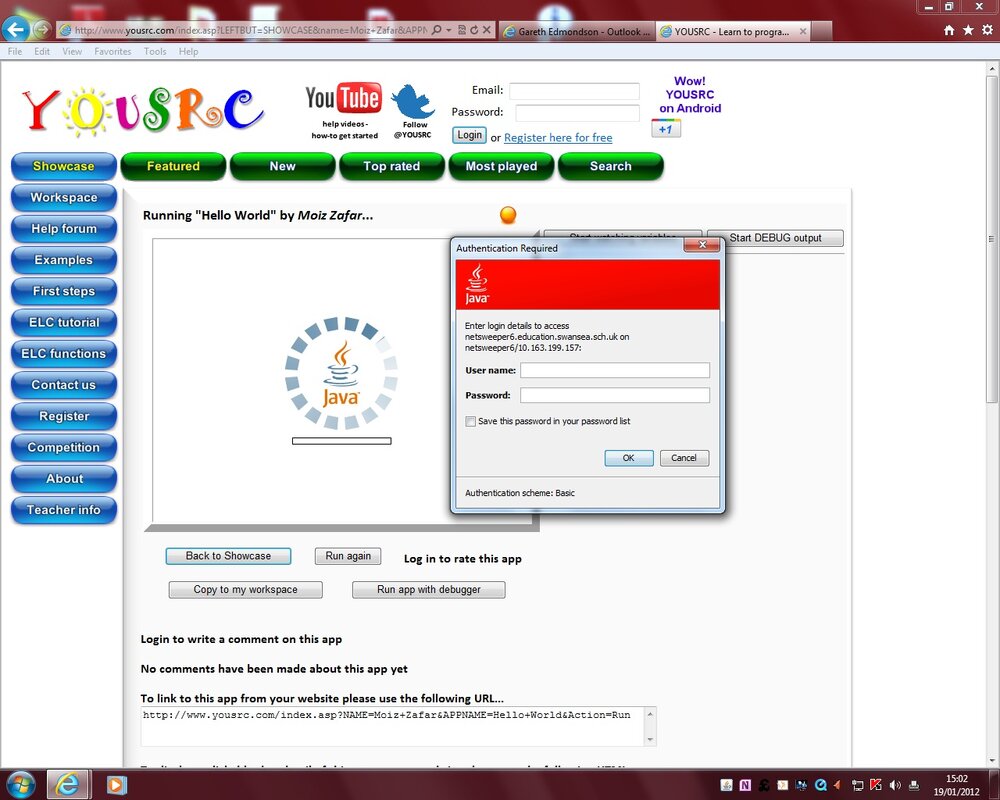Open the Help menu
This screenshot has width=1000, height=800.
(x=188, y=52)
